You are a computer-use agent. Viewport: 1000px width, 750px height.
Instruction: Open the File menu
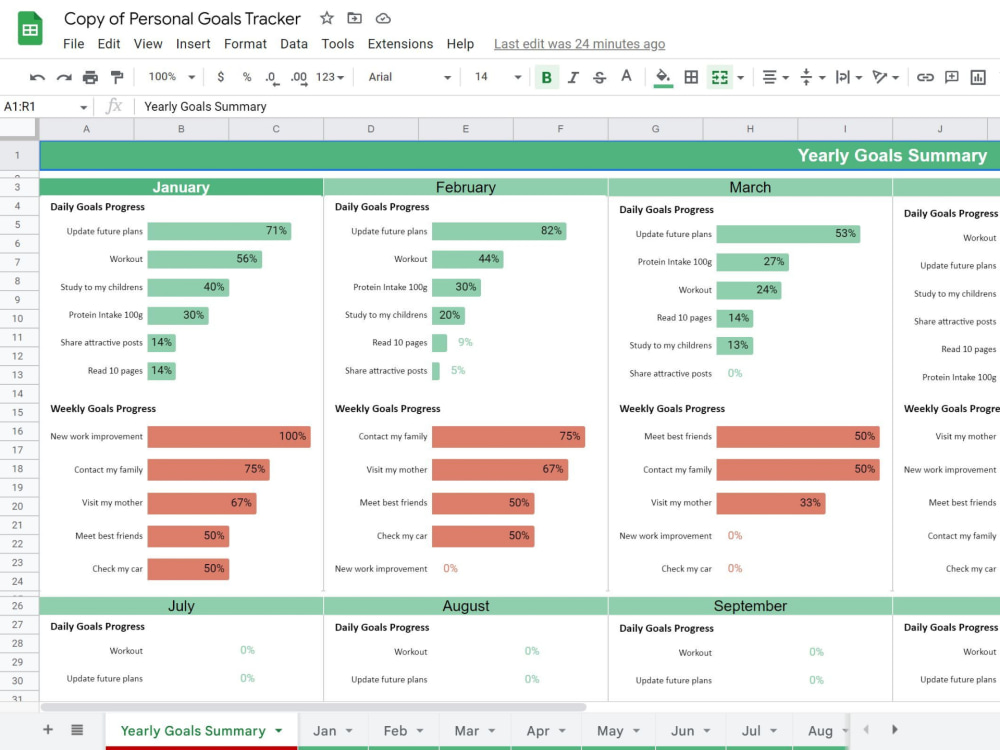point(73,44)
